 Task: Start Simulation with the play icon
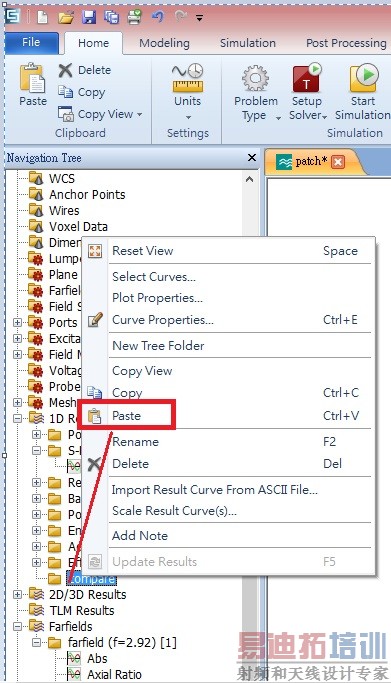tap(363, 78)
